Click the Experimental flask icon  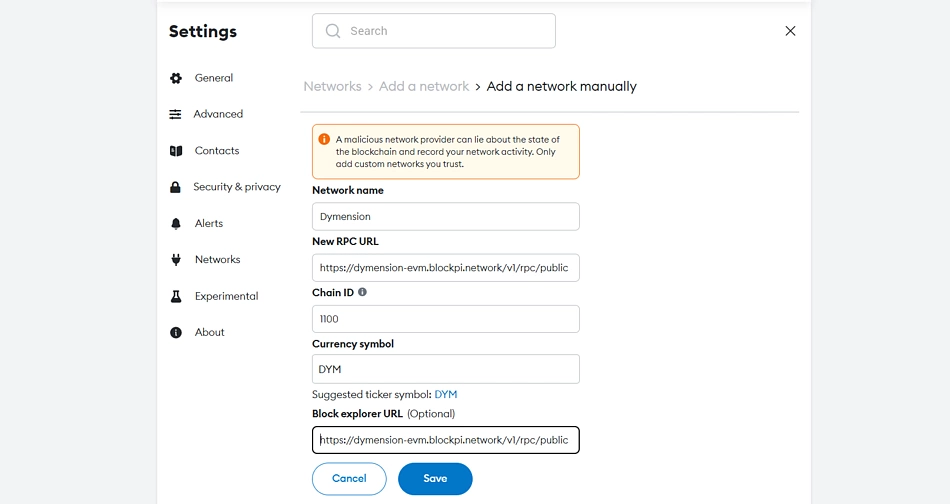point(176,296)
